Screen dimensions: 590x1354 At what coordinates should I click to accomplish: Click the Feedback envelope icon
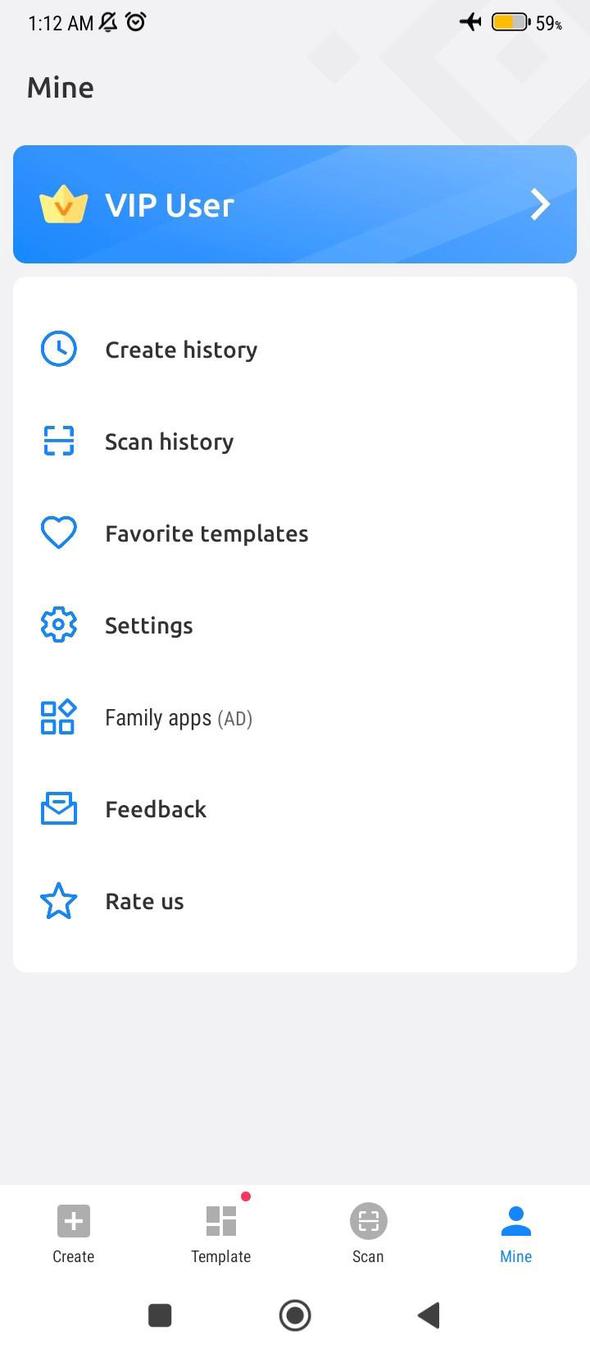coord(58,808)
